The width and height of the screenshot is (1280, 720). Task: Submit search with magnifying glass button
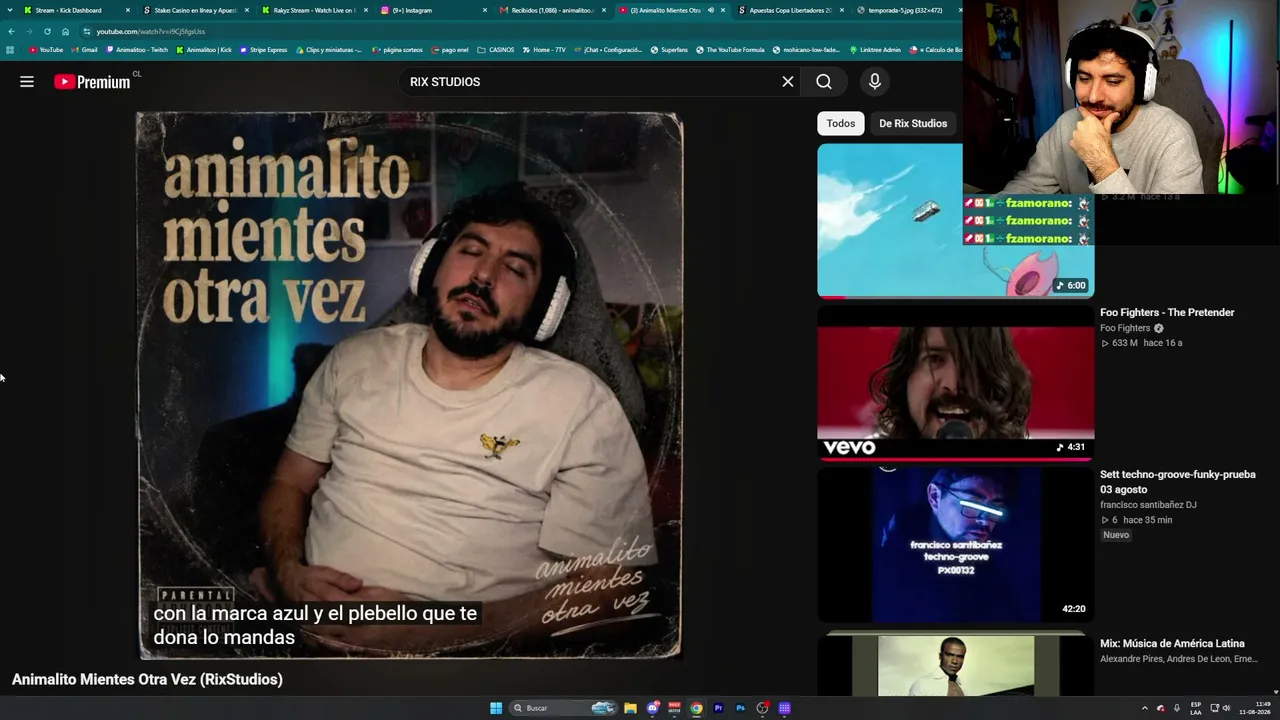tap(824, 82)
